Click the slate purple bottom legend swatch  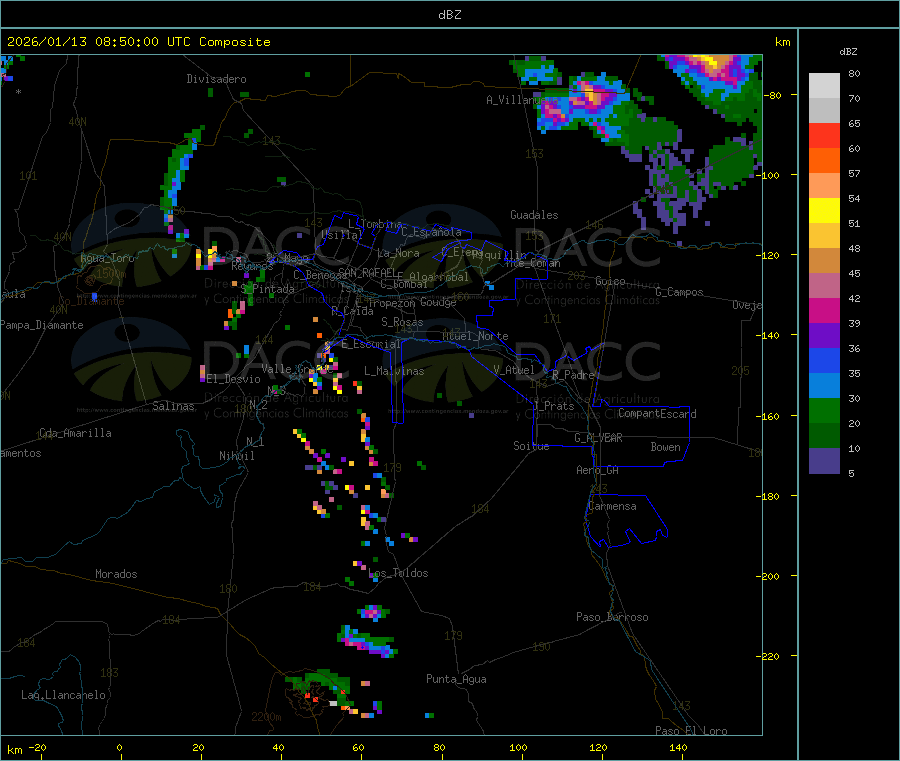824,461
